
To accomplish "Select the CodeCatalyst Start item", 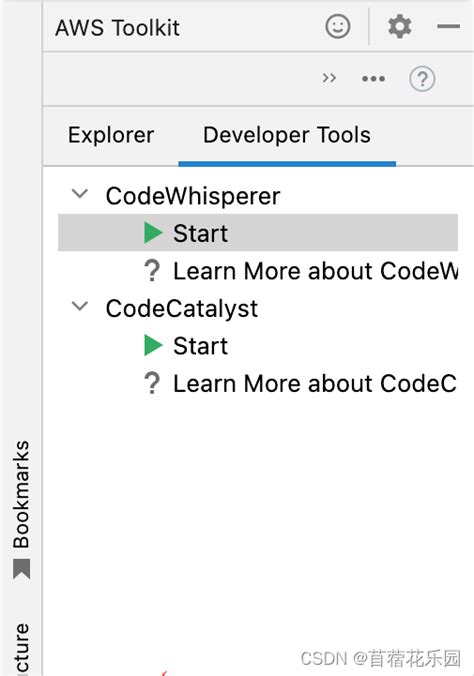I will [258, 345].
